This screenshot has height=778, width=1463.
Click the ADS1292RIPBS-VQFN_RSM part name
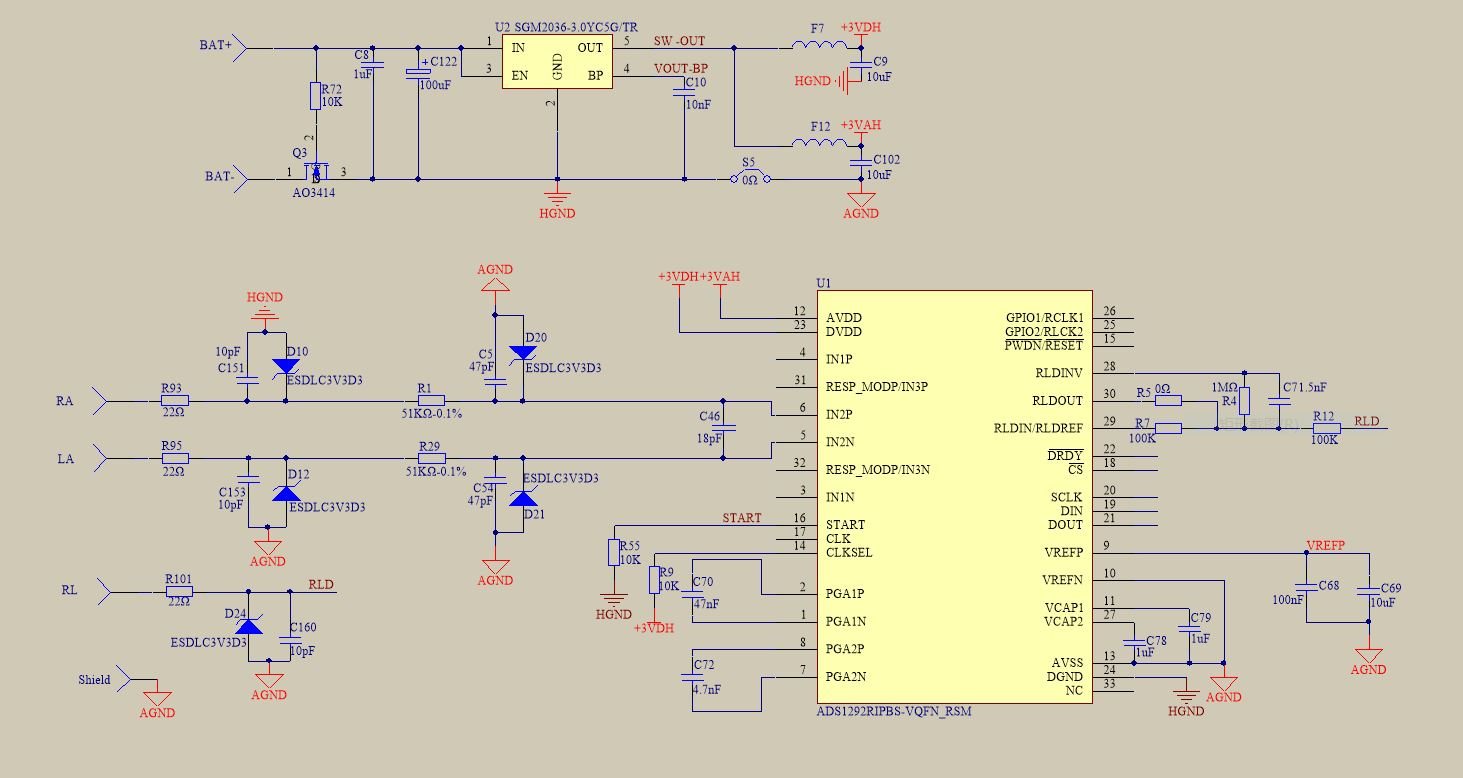click(894, 712)
